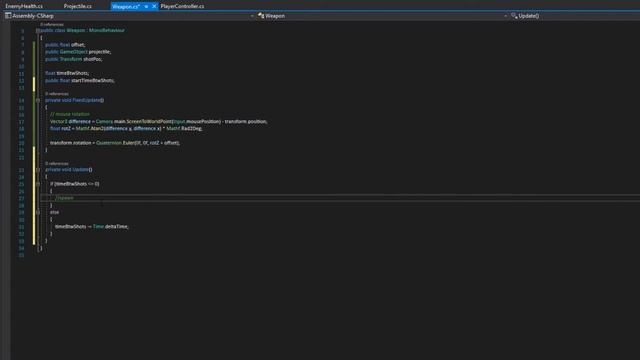Image resolution: width=640 pixels, height=360 pixels.
Task: Open the Update() member dropdown
Action: (x=528, y=16)
